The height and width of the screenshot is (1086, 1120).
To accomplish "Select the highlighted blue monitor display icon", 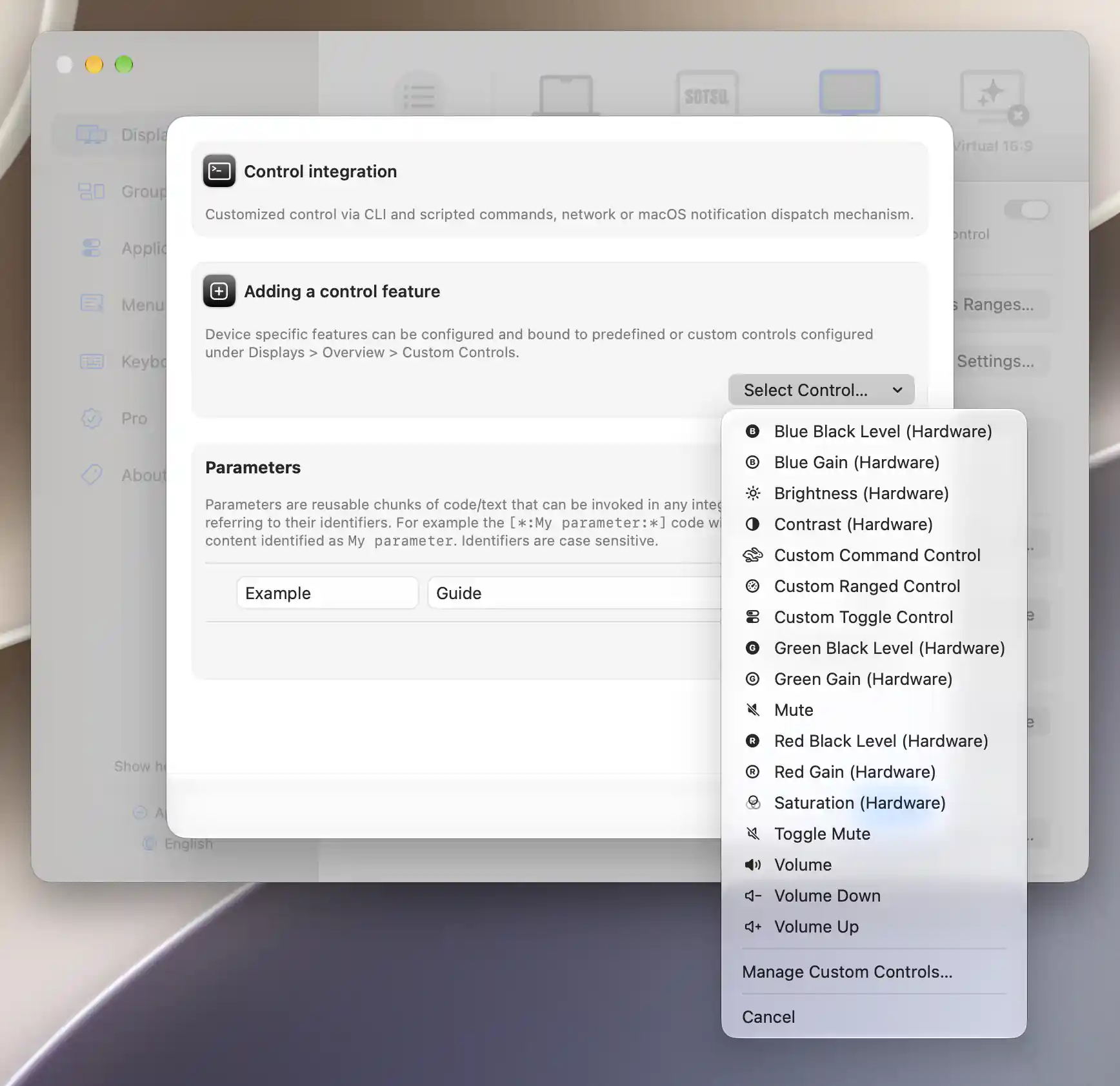I will pyautogui.click(x=849, y=93).
